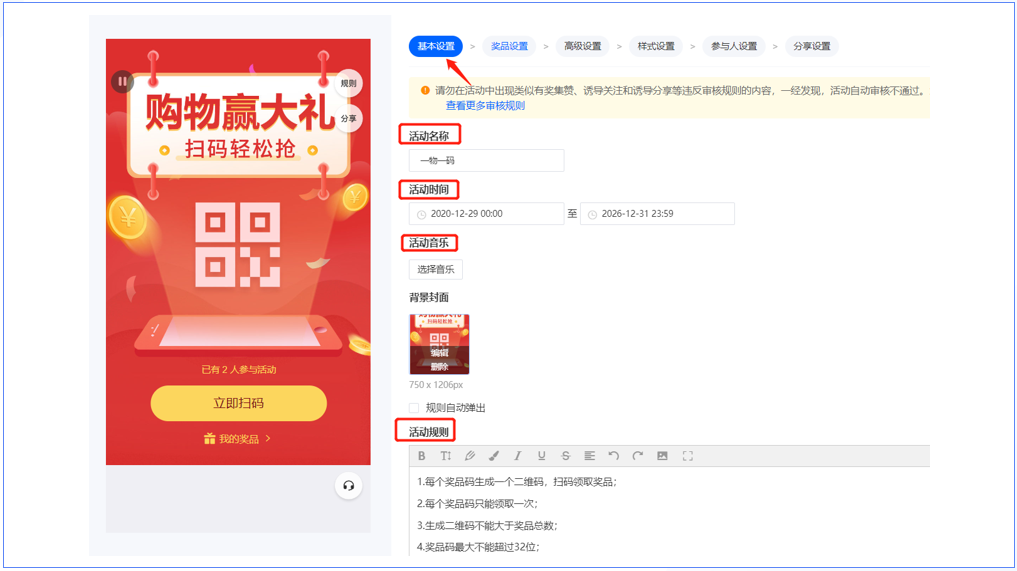Open 查看更多审核规则 link
This screenshot has width=1017, height=571.
click(x=485, y=106)
